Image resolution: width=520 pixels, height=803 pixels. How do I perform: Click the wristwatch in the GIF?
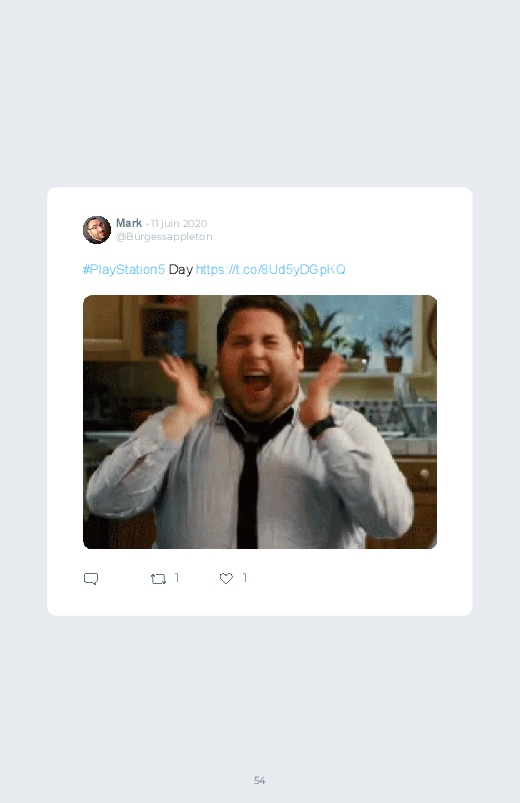322,426
